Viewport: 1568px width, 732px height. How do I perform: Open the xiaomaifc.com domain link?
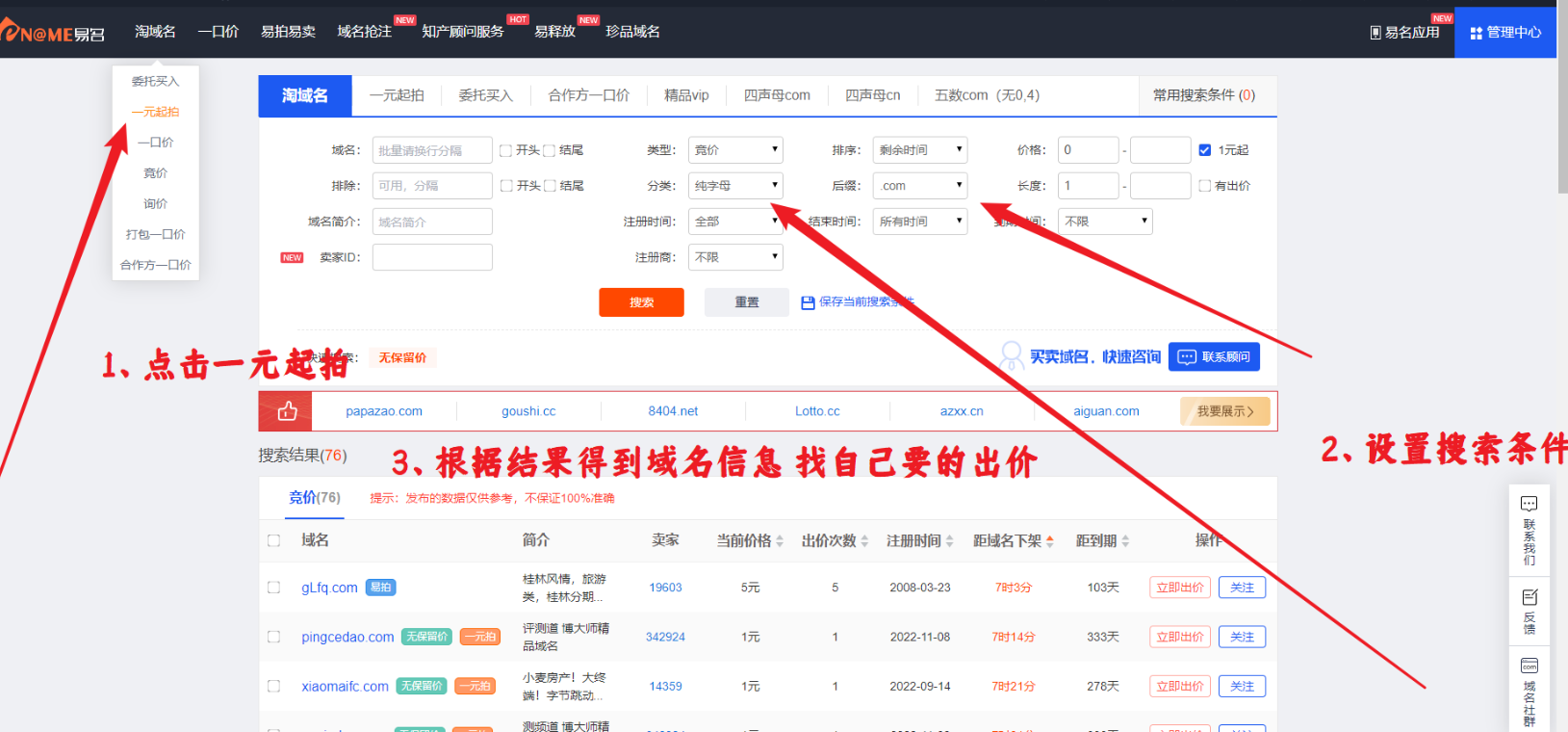click(345, 687)
